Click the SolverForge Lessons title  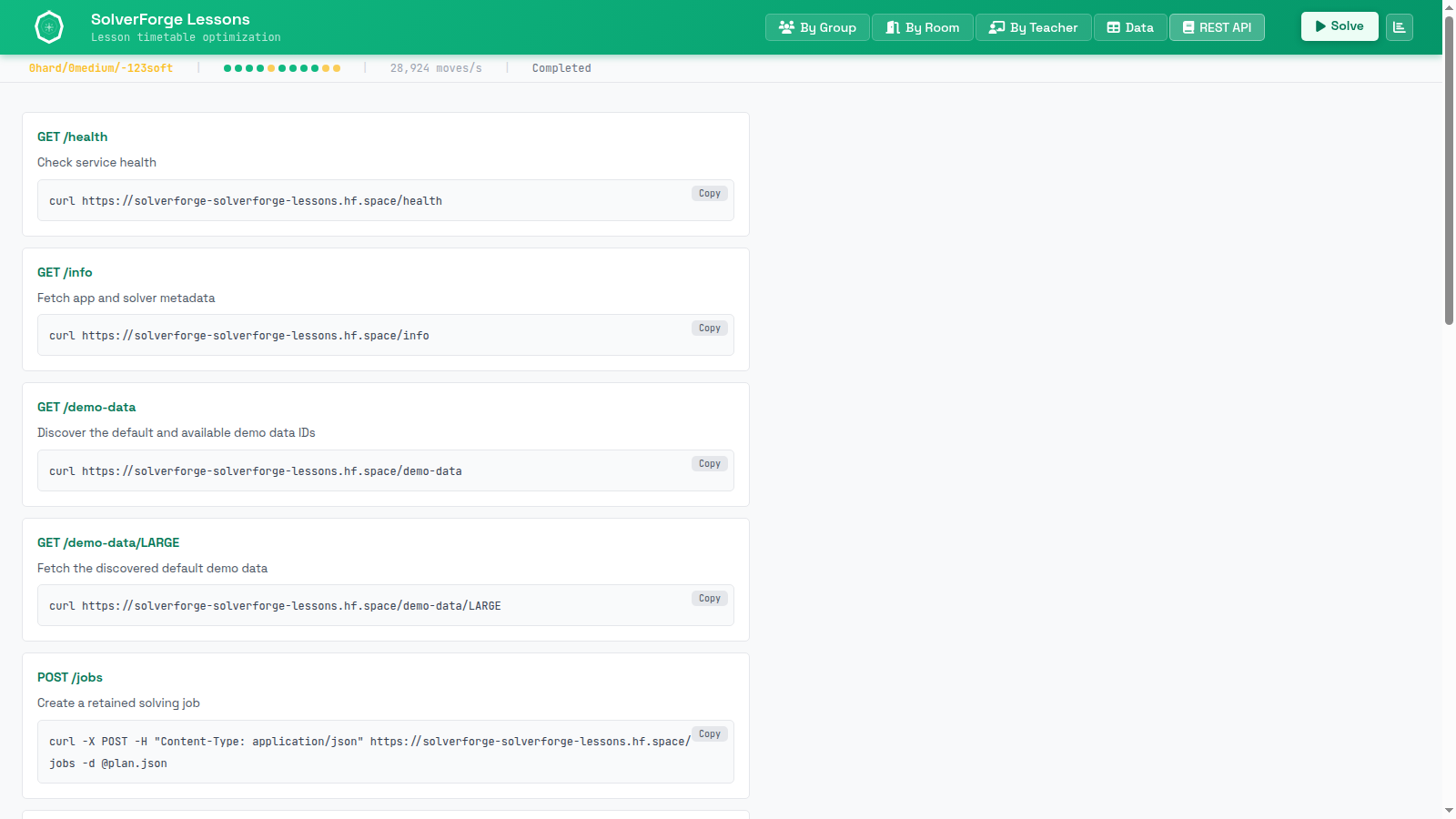click(170, 19)
